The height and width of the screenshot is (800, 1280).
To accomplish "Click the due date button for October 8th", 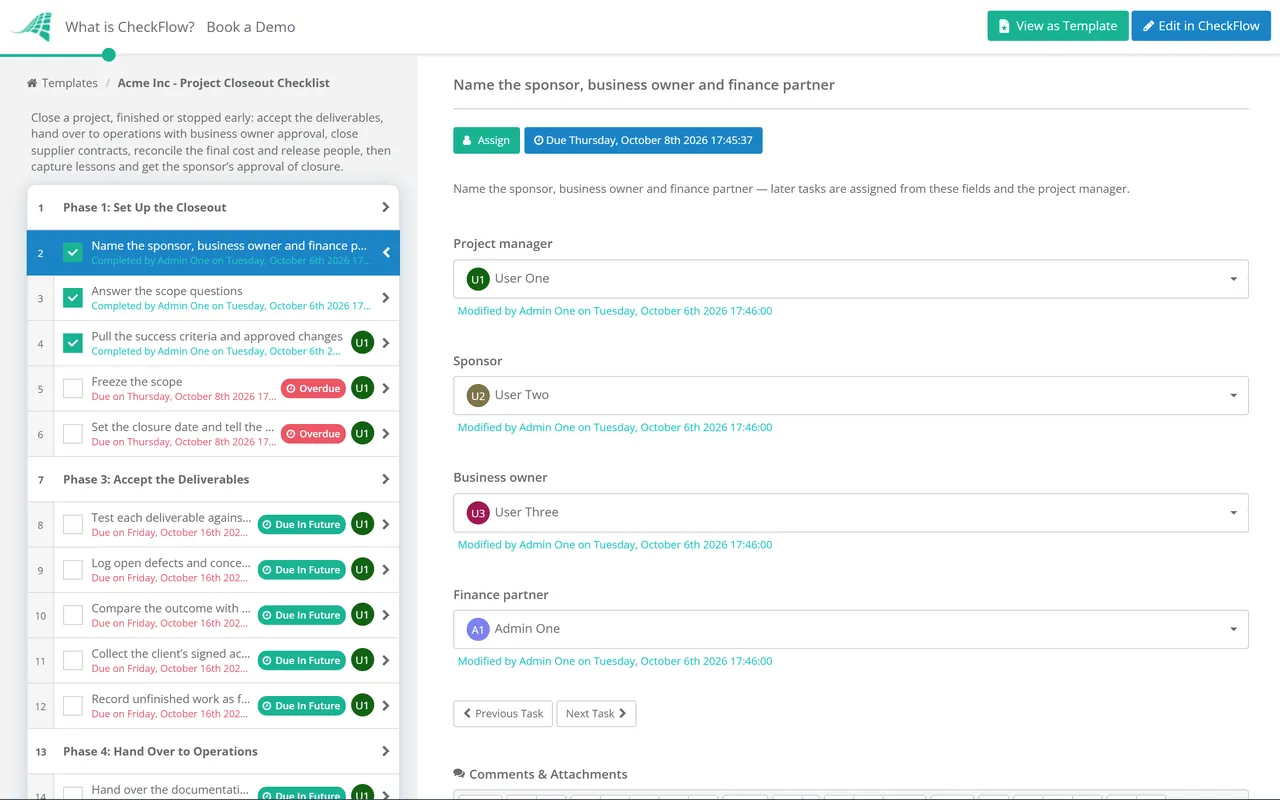I will click(643, 140).
